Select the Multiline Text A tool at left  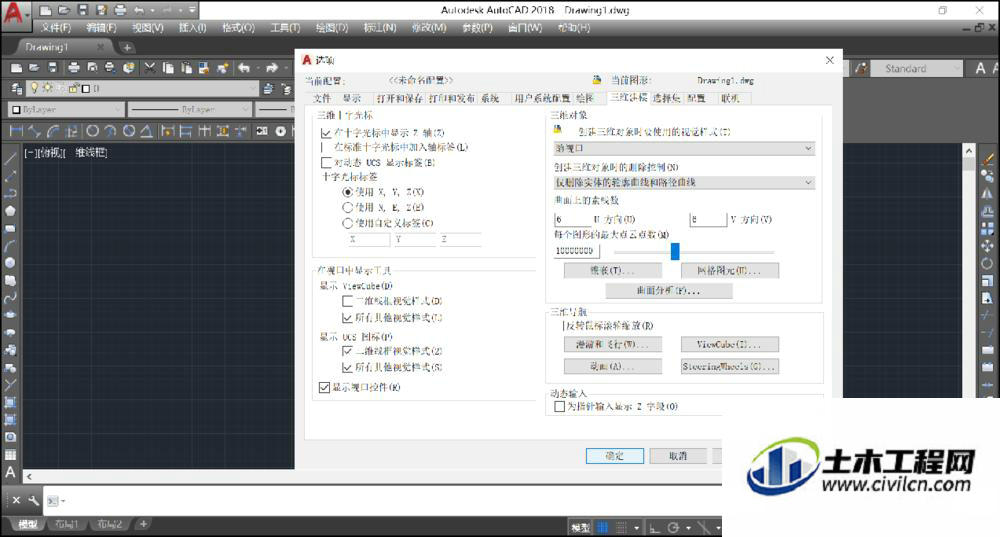coord(10,473)
